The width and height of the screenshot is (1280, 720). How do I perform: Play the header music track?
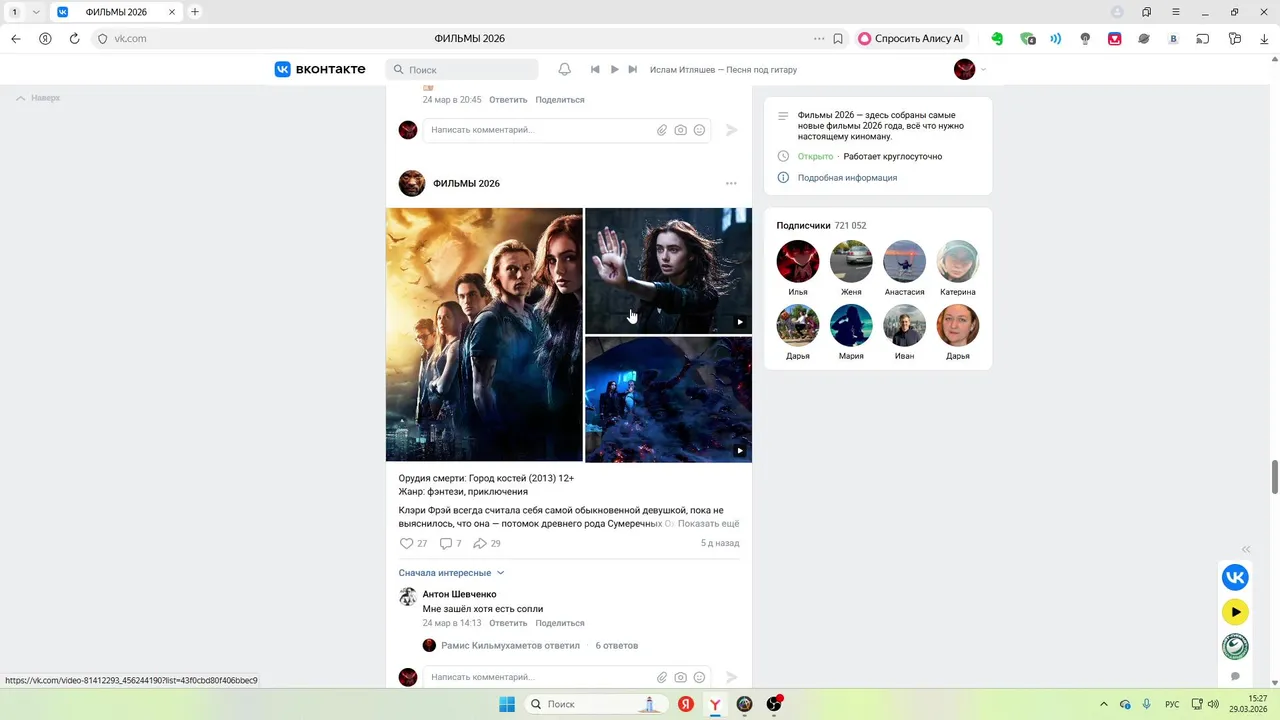click(614, 70)
